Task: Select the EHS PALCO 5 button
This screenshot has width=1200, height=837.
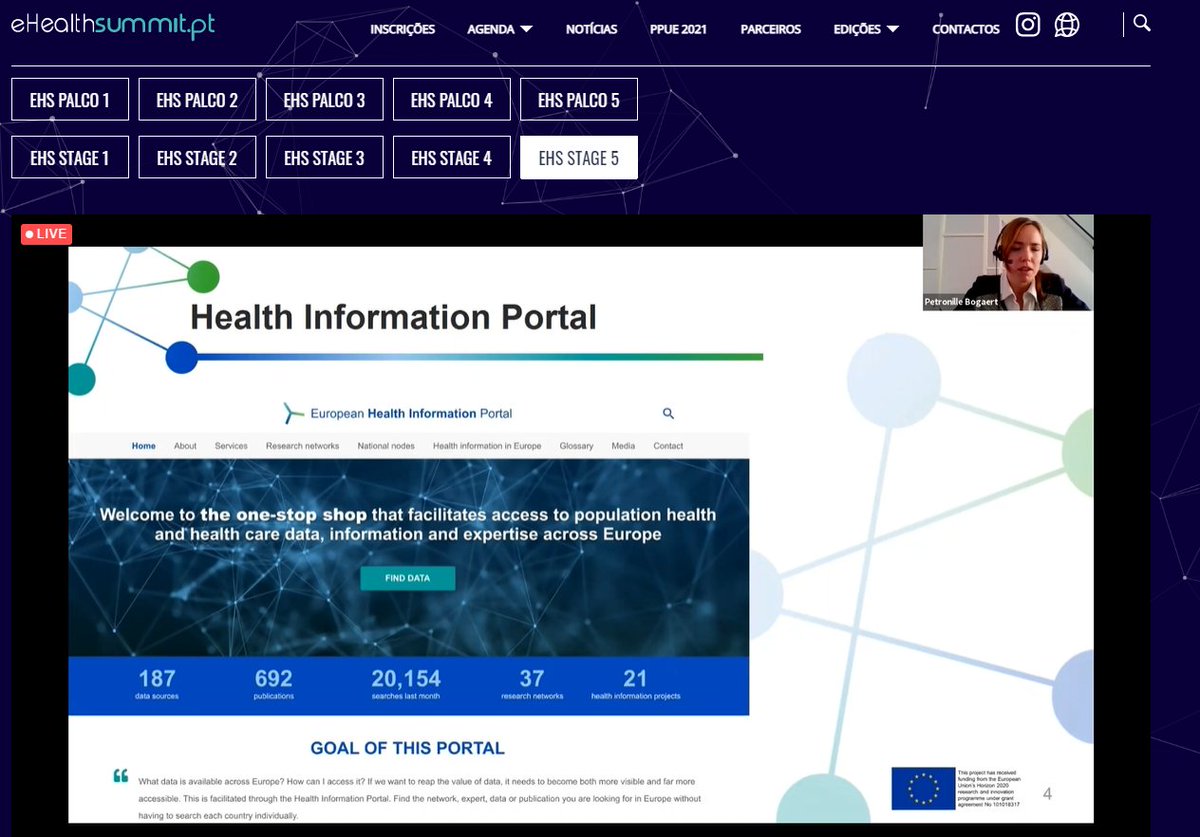Action: (x=578, y=99)
